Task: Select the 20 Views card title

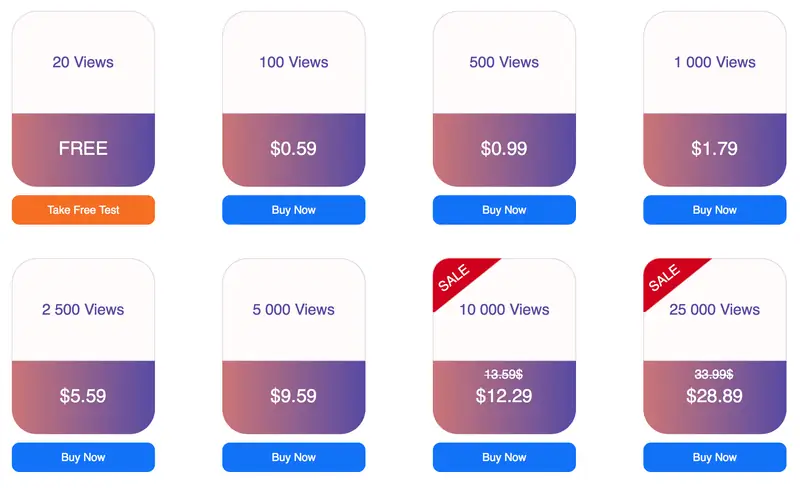Action: (x=83, y=62)
